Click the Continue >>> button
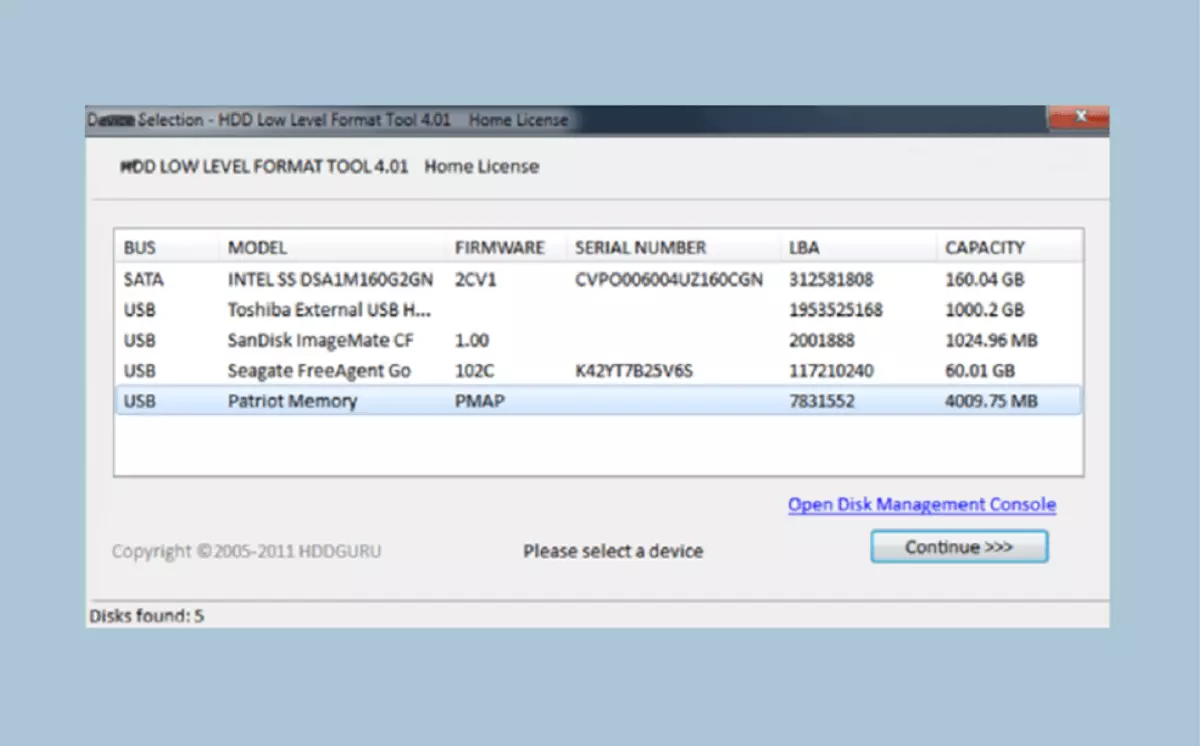The height and width of the screenshot is (746, 1200). click(x=959, y=547)
